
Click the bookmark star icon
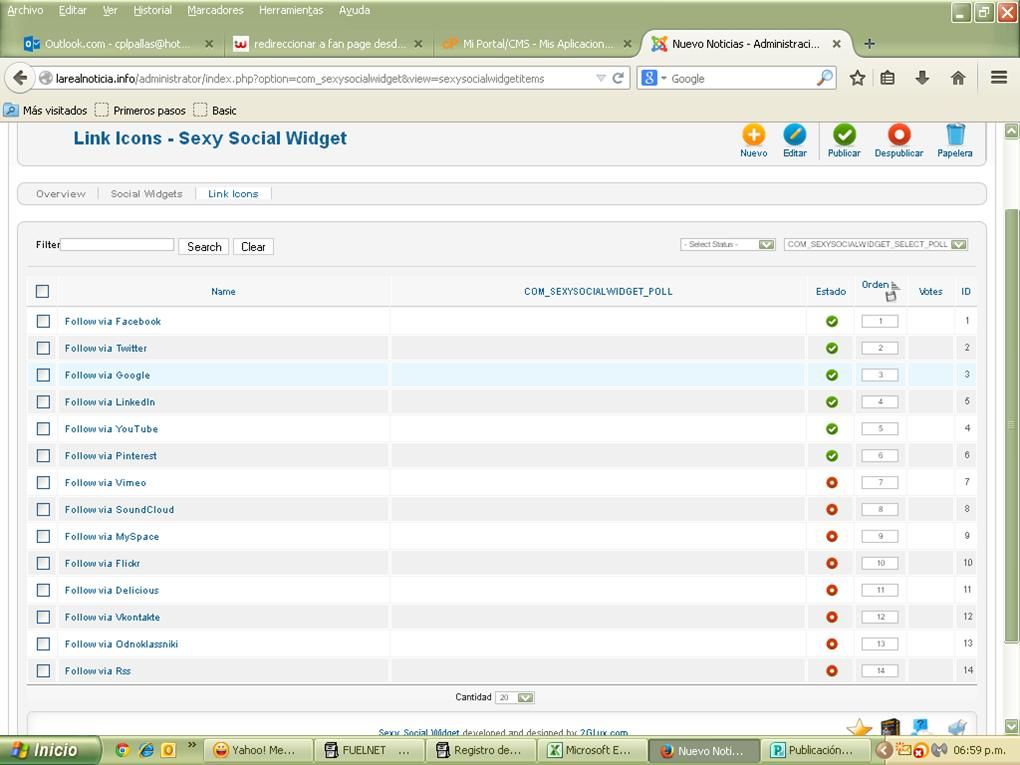point(857,78)
